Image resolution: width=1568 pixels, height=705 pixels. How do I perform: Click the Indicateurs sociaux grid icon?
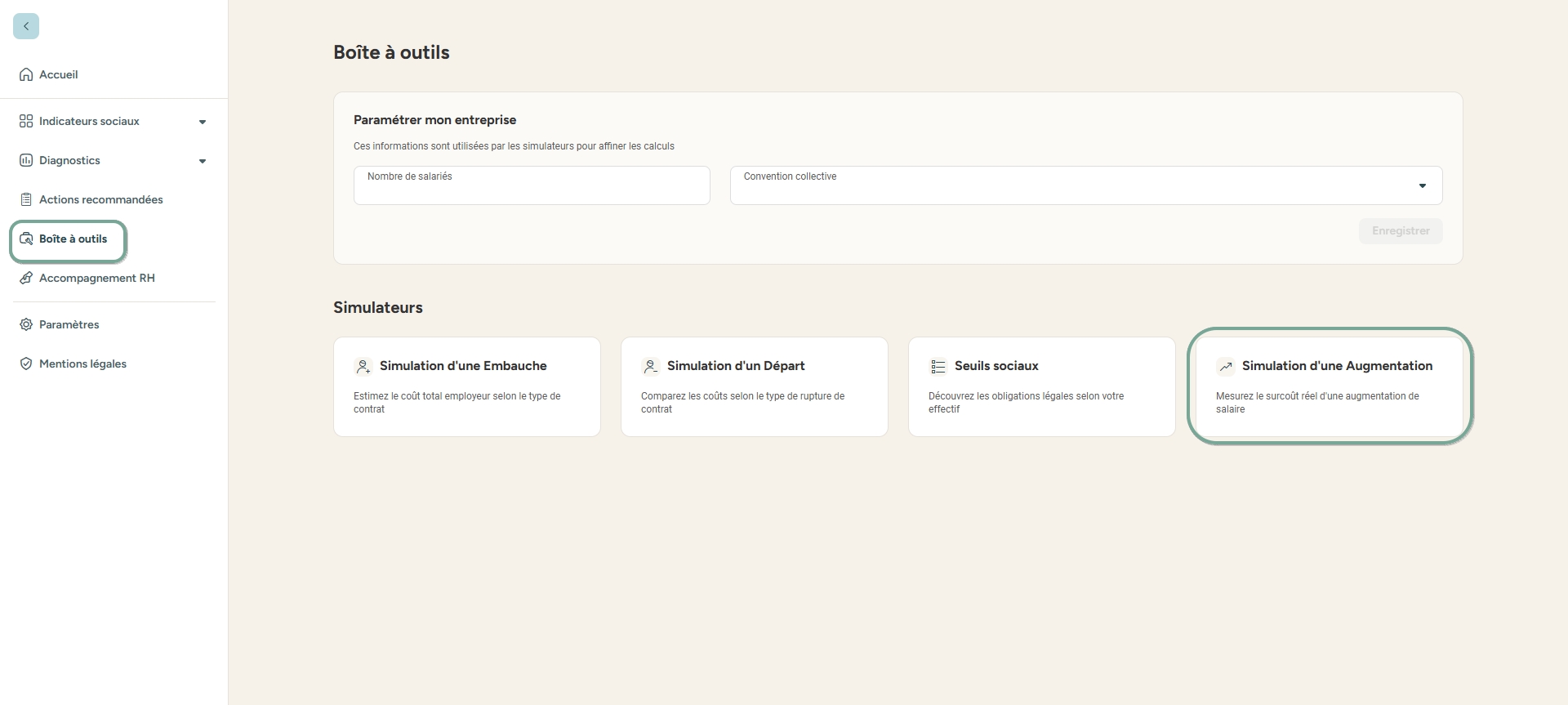pos(26,121)
